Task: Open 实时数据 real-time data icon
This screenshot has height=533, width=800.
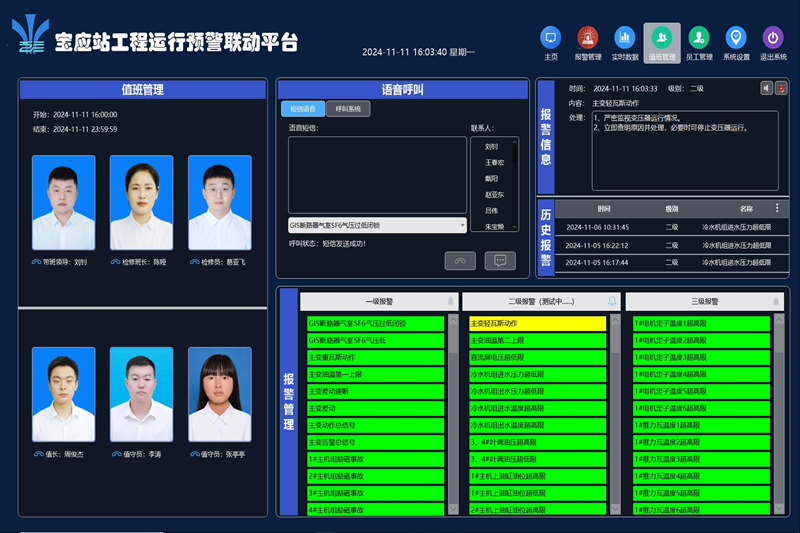Action: [624, 39]
